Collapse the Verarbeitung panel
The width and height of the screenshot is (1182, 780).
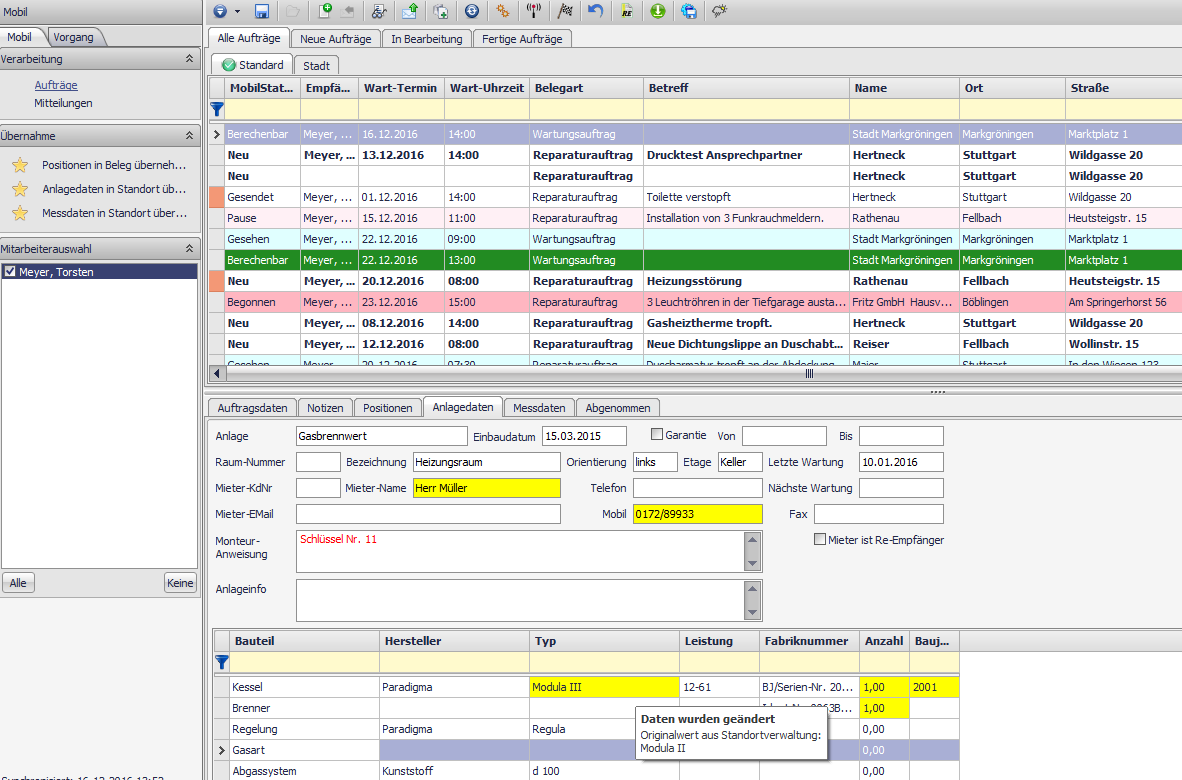pyautogui.click(x=189, y=60)
